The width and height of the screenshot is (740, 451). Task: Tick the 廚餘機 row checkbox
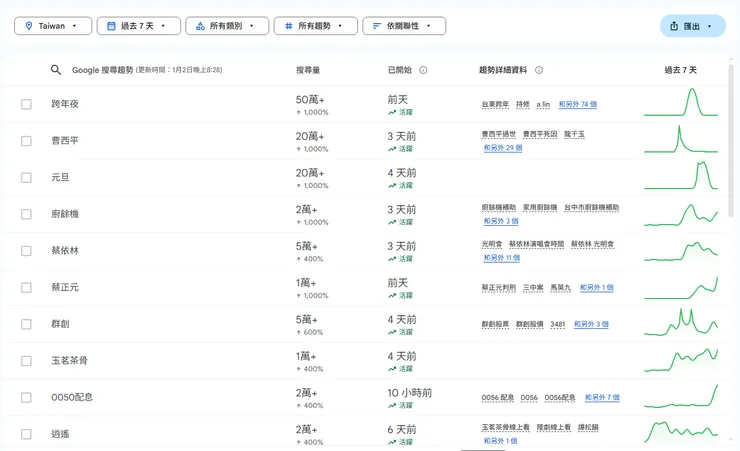pyautogui.click(x=26, y=214)
